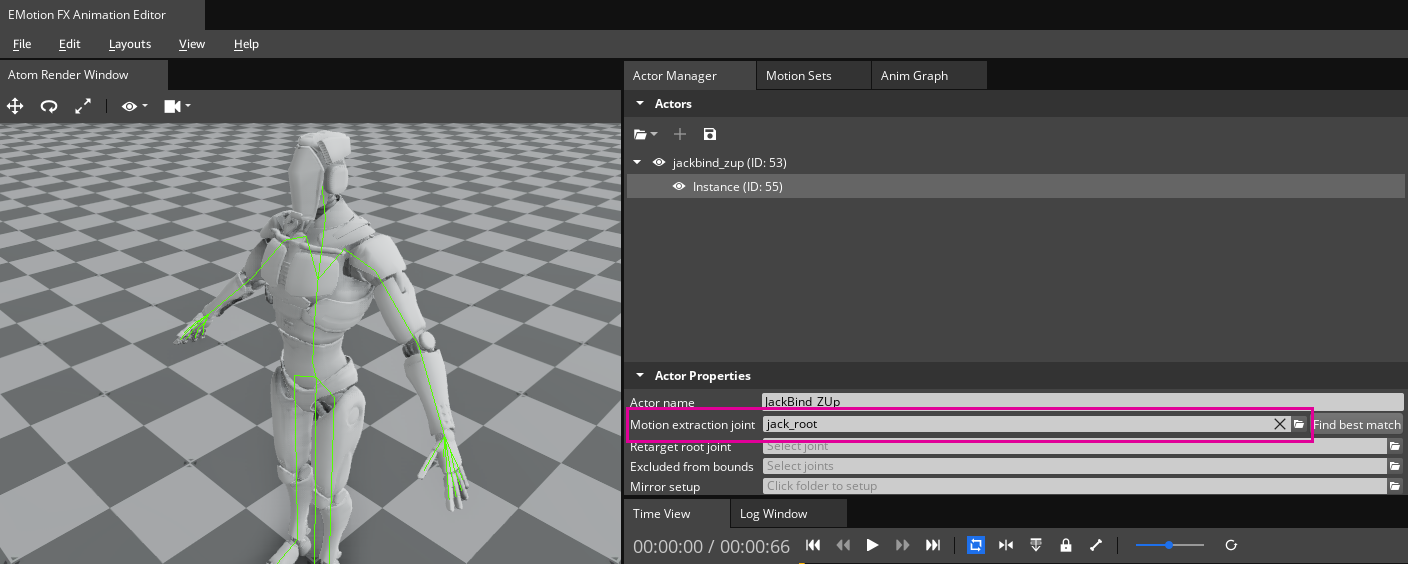Click the Retarget root joint field
Viewport: 1408px width, 564px height.
click(1075, 447)
